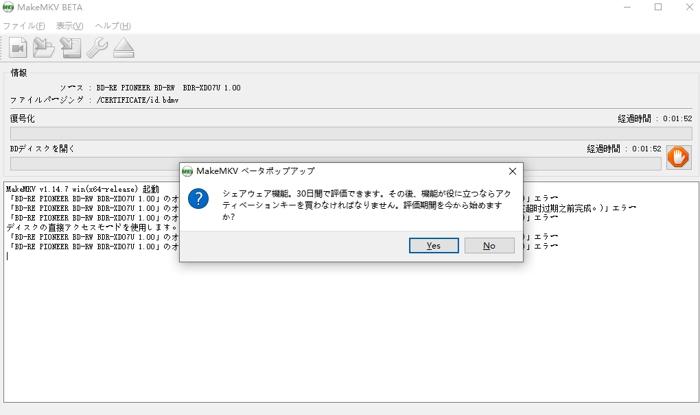Screen dimensions: 700x415
Task: Stop the operation with the orange hand icon
Action: click(x=679, y=157)
